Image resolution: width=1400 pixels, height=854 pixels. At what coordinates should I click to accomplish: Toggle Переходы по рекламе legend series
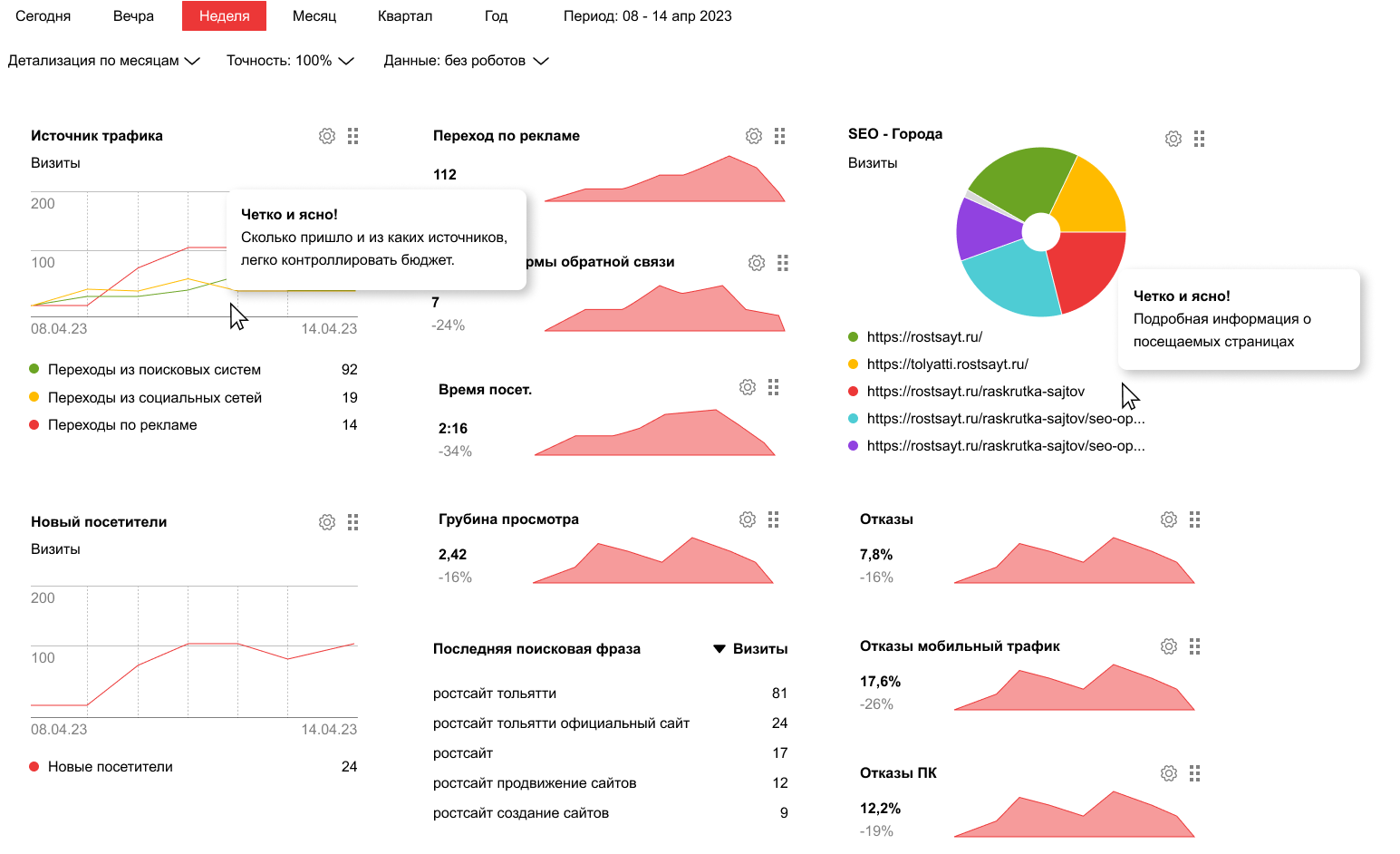(122, 425)
